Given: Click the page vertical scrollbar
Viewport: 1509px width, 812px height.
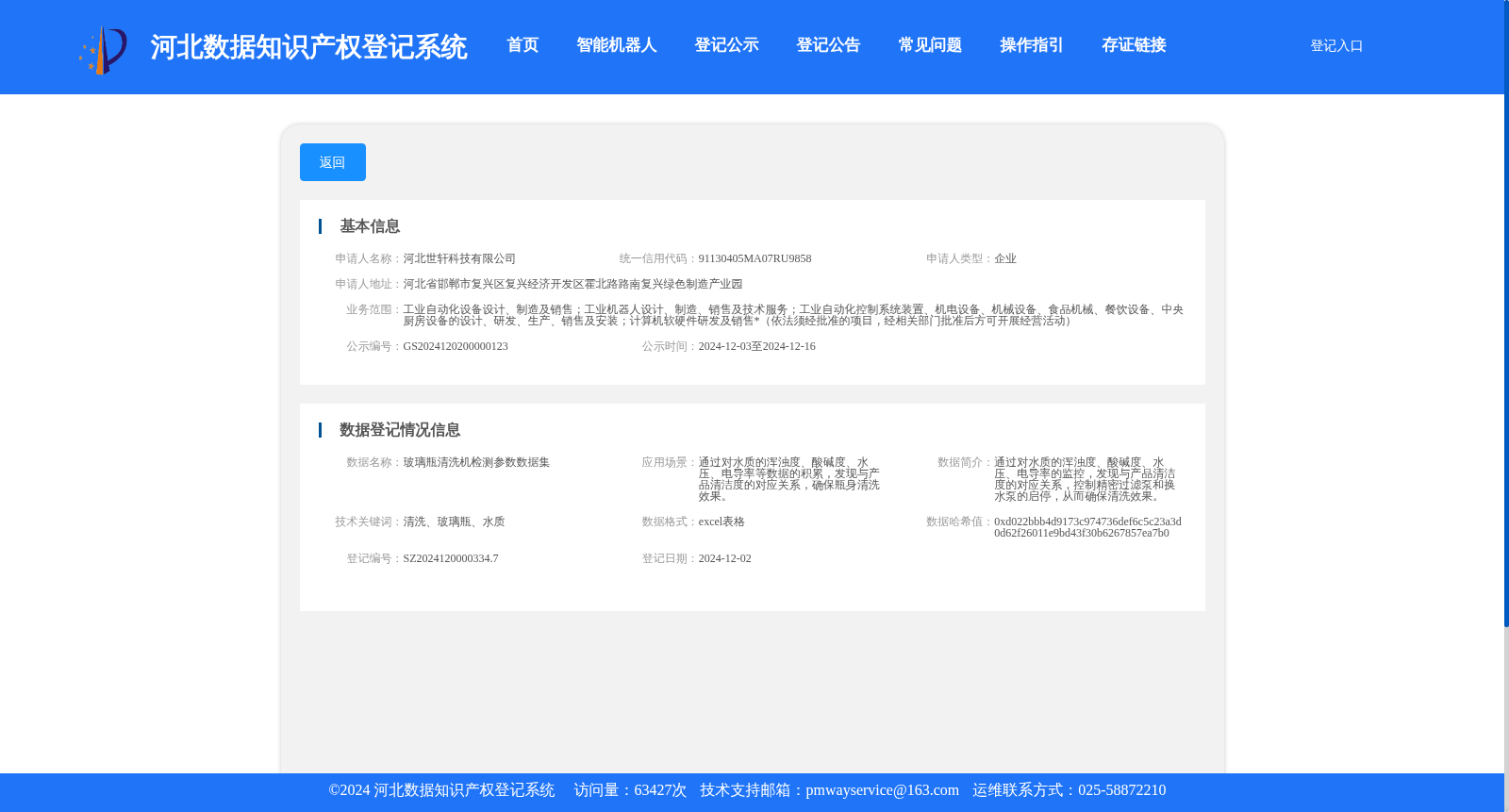Looking at the screenshot, I should 1506,313.
